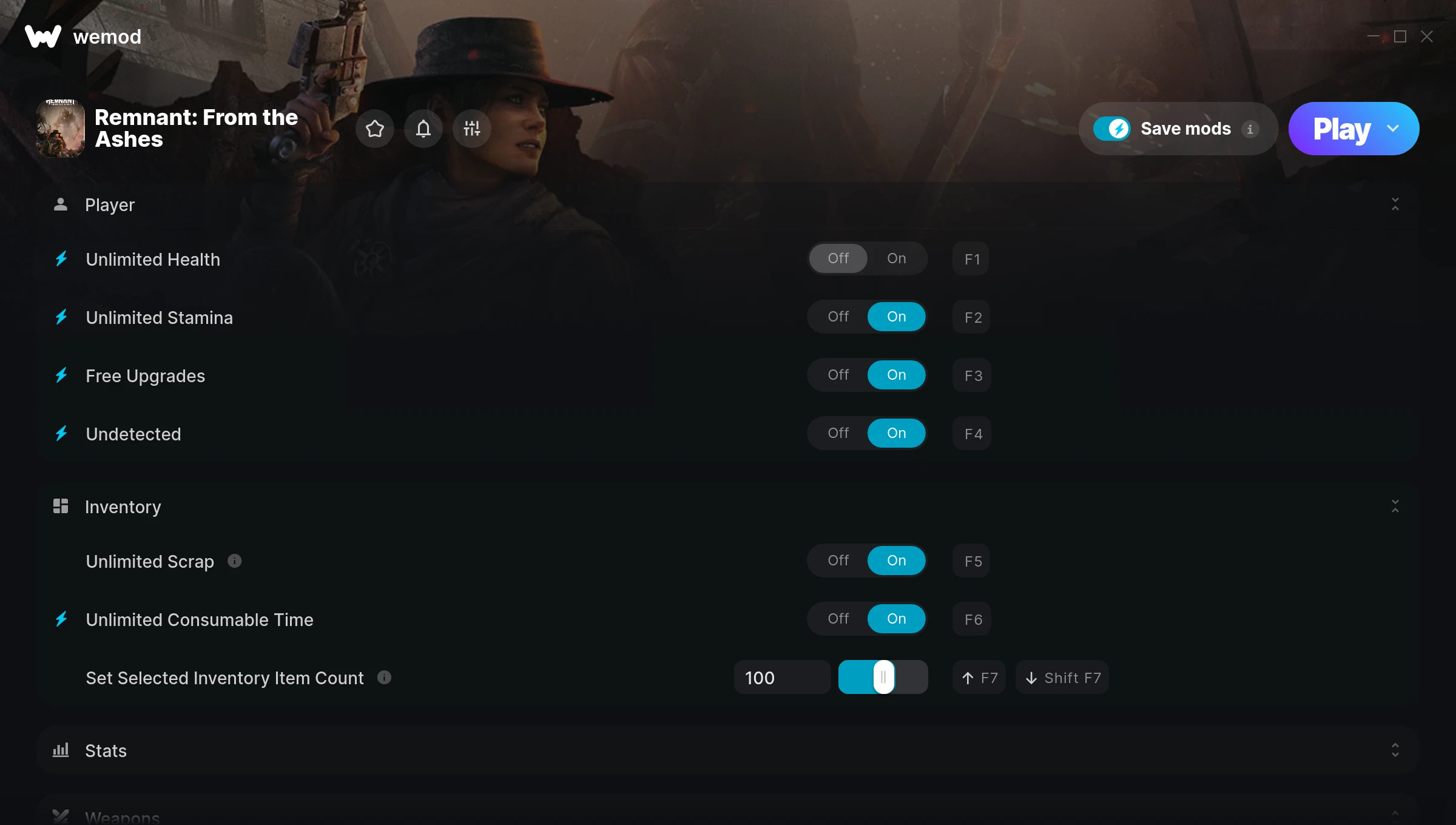Toggle the Save mods switch

click(1111, 129)
